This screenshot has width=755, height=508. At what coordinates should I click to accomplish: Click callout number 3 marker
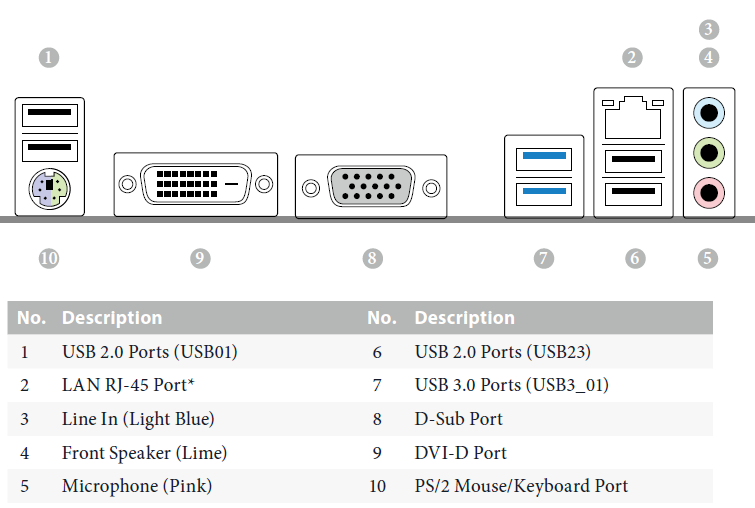point(709,29)
